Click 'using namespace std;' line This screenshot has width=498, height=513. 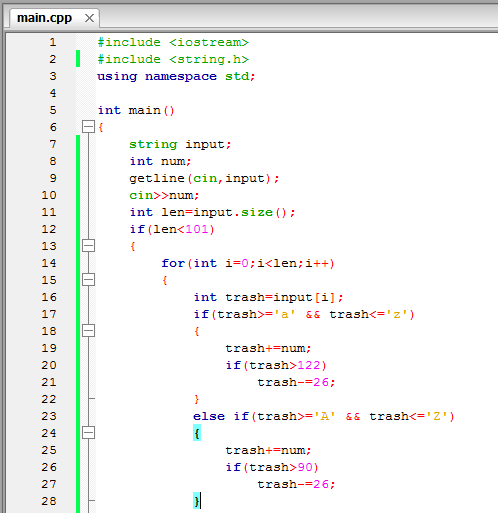tap(176, 77)
